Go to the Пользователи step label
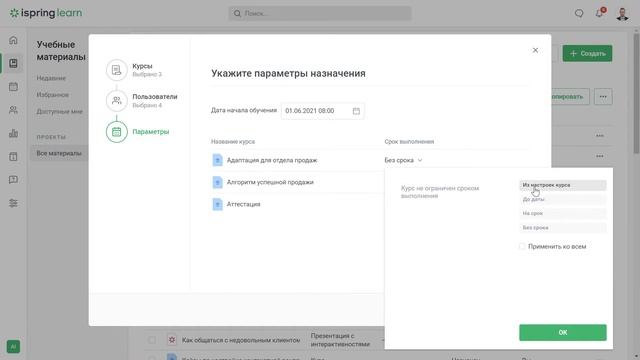 (155, 97)
